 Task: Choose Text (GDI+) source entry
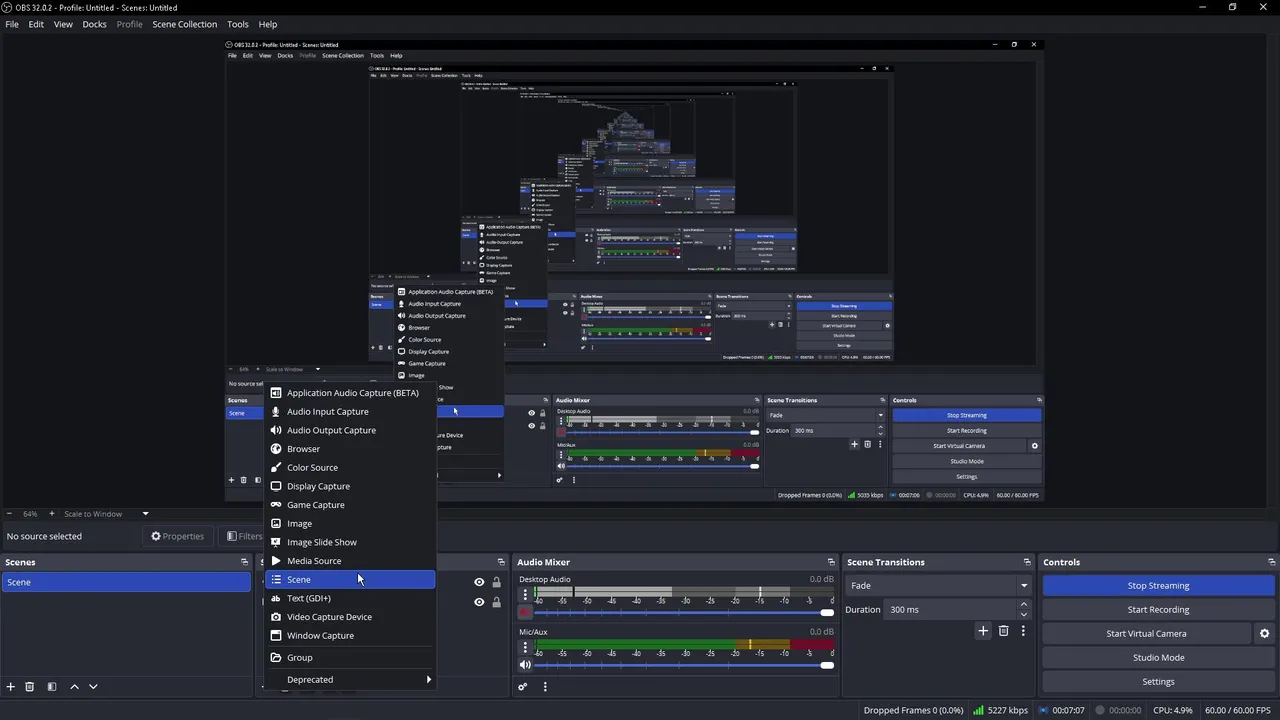pyautogui.click(x=350, y=598)
